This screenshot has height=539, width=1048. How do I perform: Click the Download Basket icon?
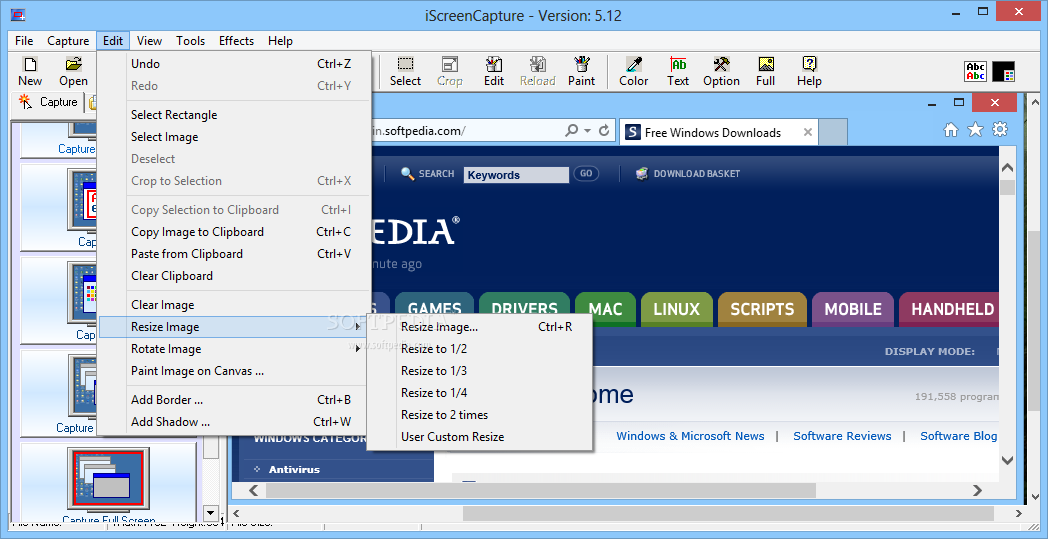pos(642,174)
